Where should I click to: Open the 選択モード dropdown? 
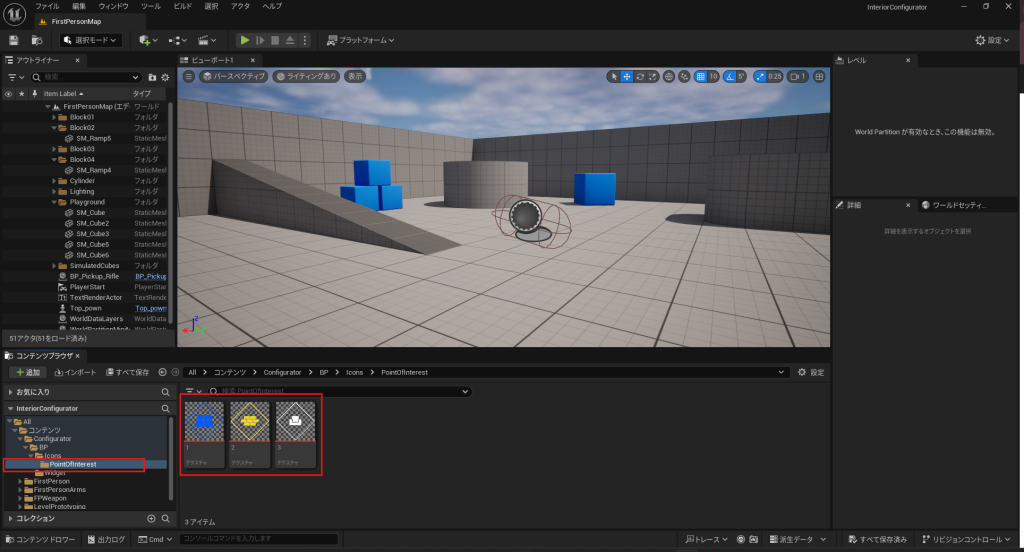click(91, 40)
